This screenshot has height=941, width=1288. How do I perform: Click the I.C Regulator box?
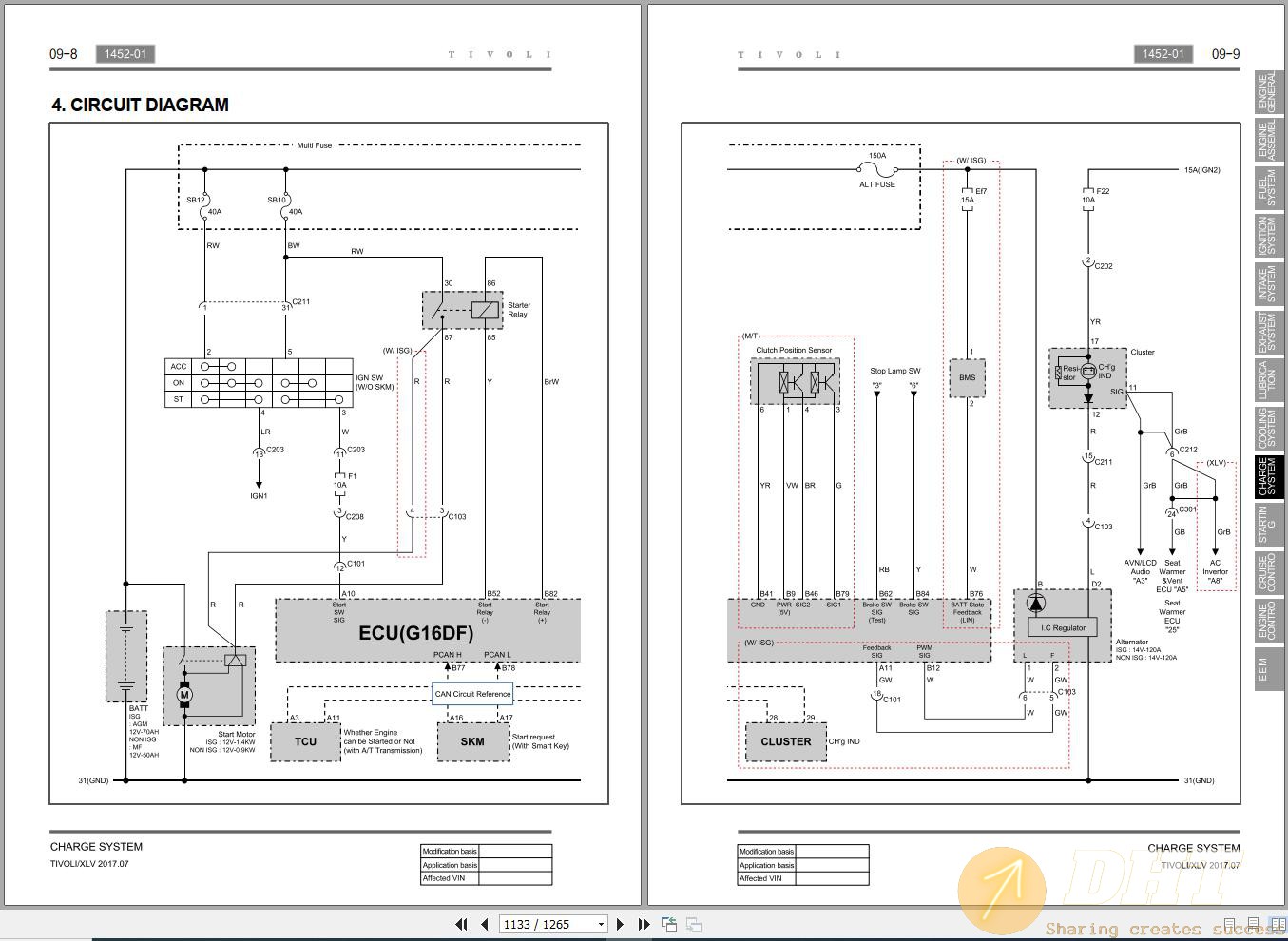[1063, 627]
